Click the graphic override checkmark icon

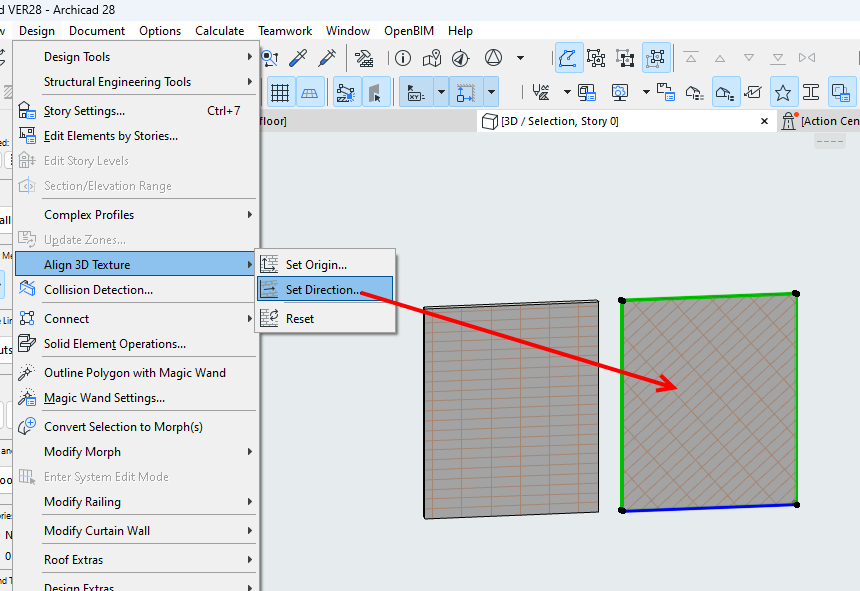[753, 92]
